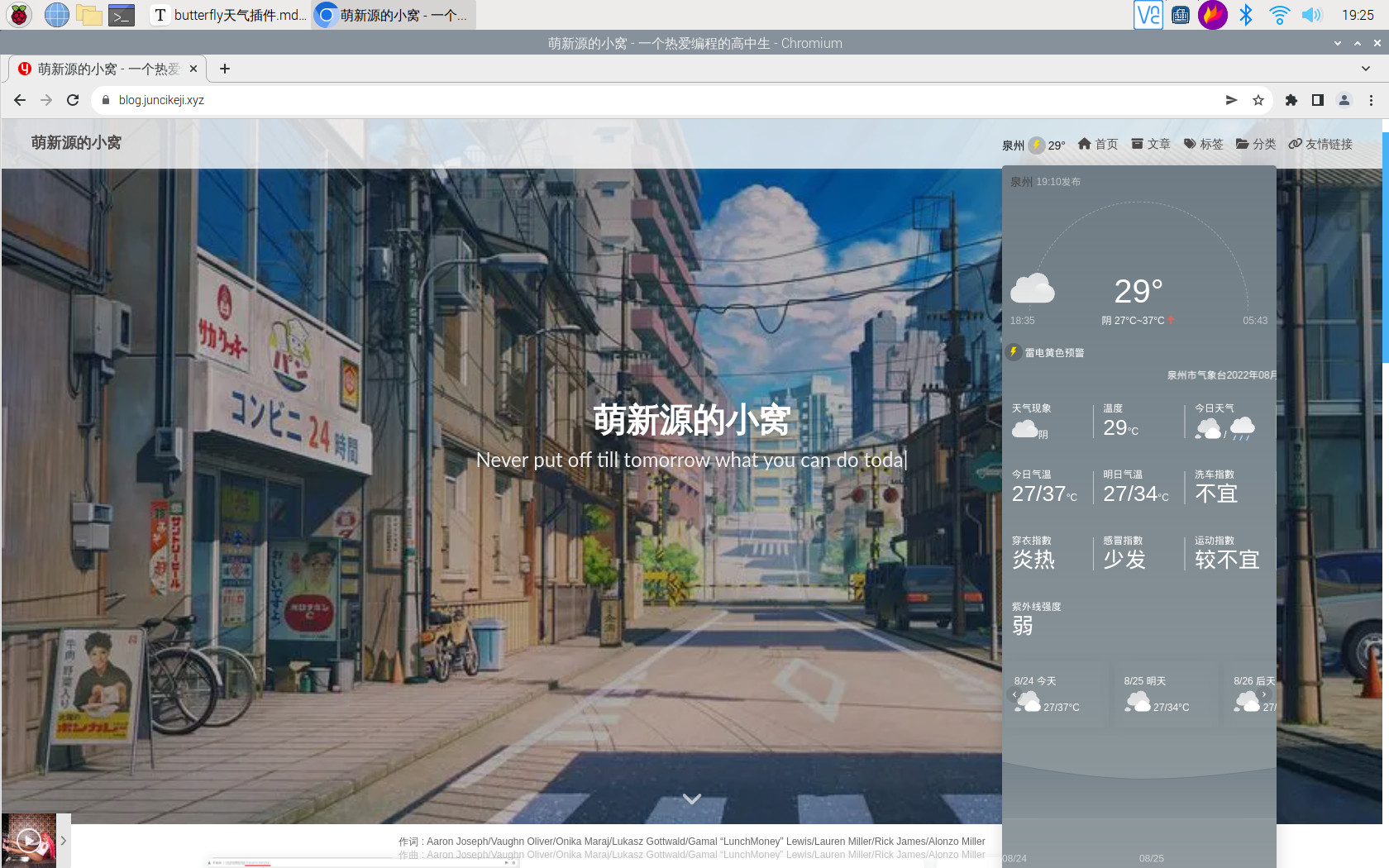This screenshot has width=1389, height=868.
Task: Go to 首页 in the site navigation
Action: click(x=1098, y=144)
